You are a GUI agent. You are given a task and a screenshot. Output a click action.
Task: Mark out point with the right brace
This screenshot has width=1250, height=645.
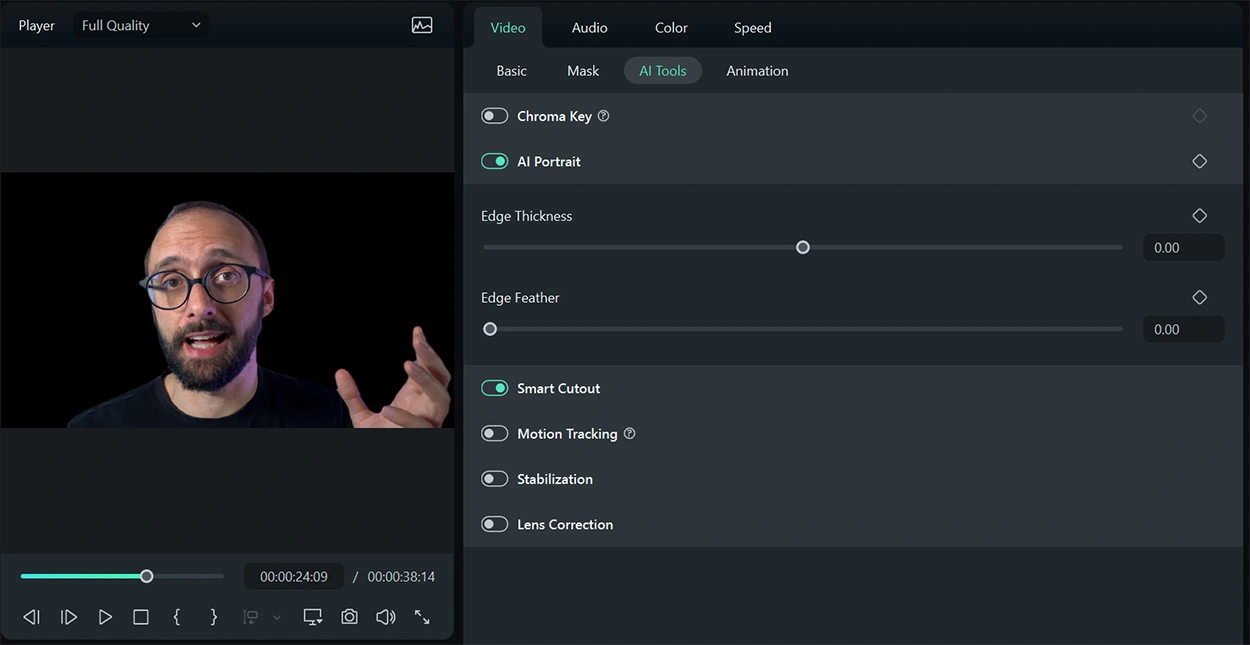(x=213, y=617)
